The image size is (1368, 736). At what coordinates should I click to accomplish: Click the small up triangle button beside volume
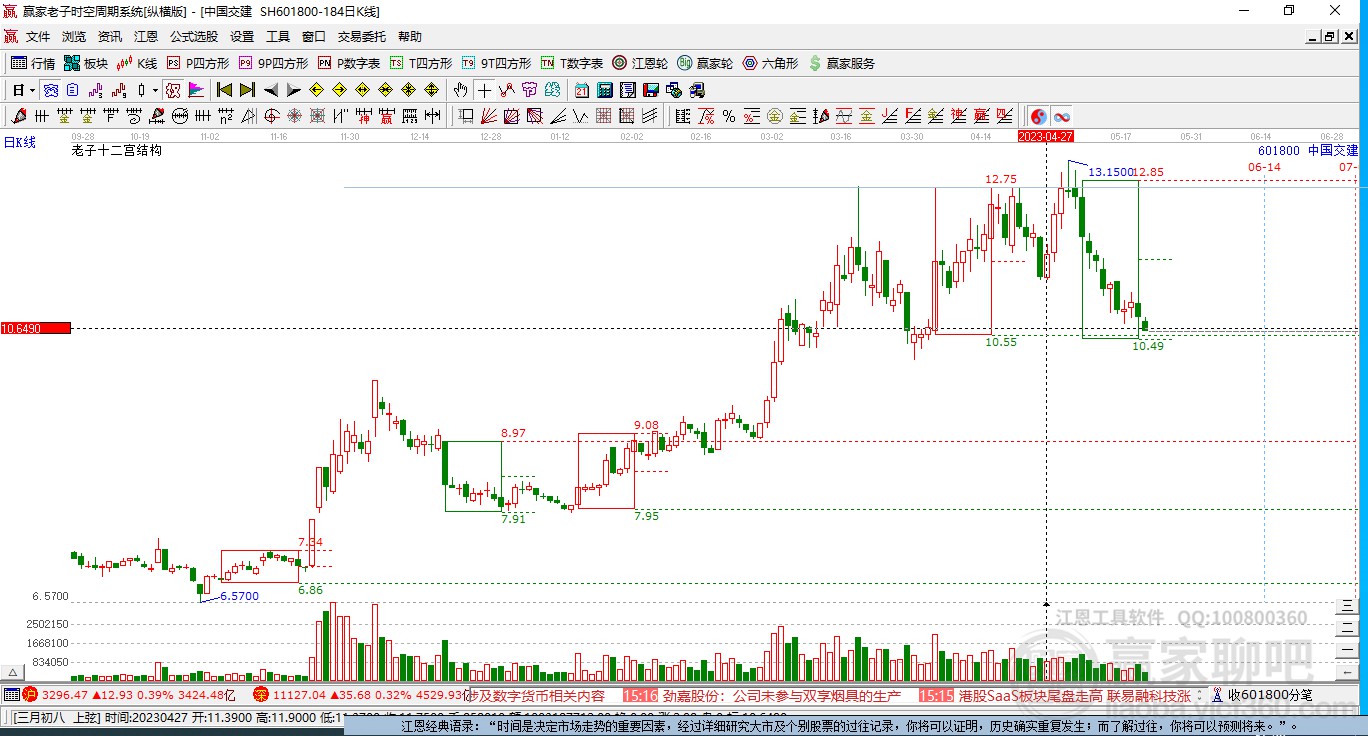(x=15, y=672)
